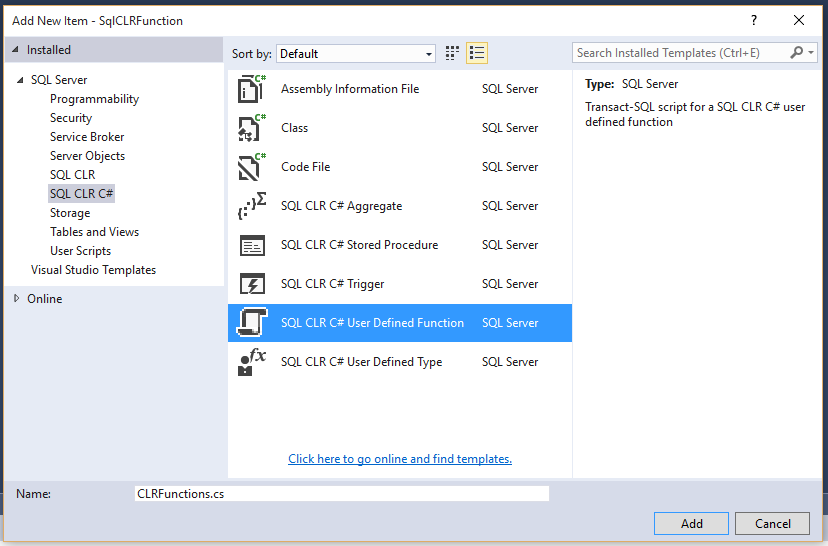This screenshot has height=546, width=828.
Task: Click the Help question mark button
Action: [754, 21]
